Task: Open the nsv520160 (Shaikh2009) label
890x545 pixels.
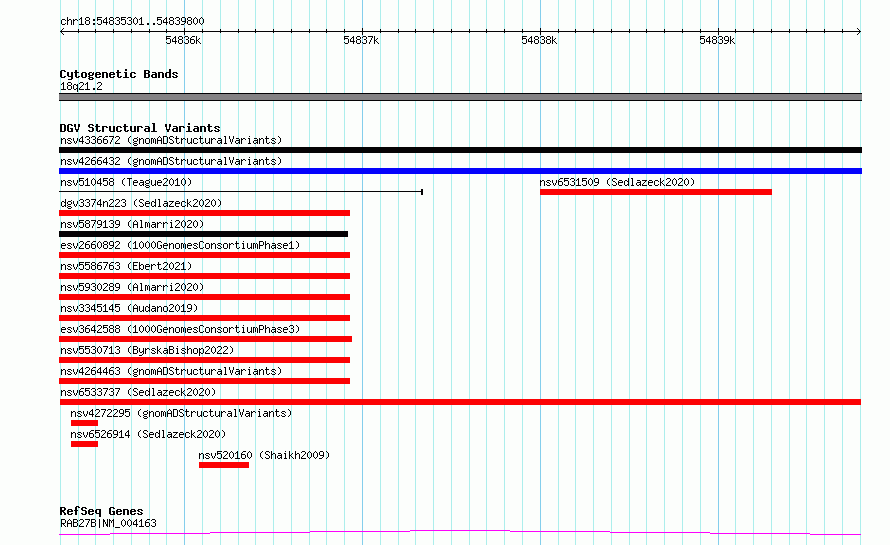Action: [264, 455]
